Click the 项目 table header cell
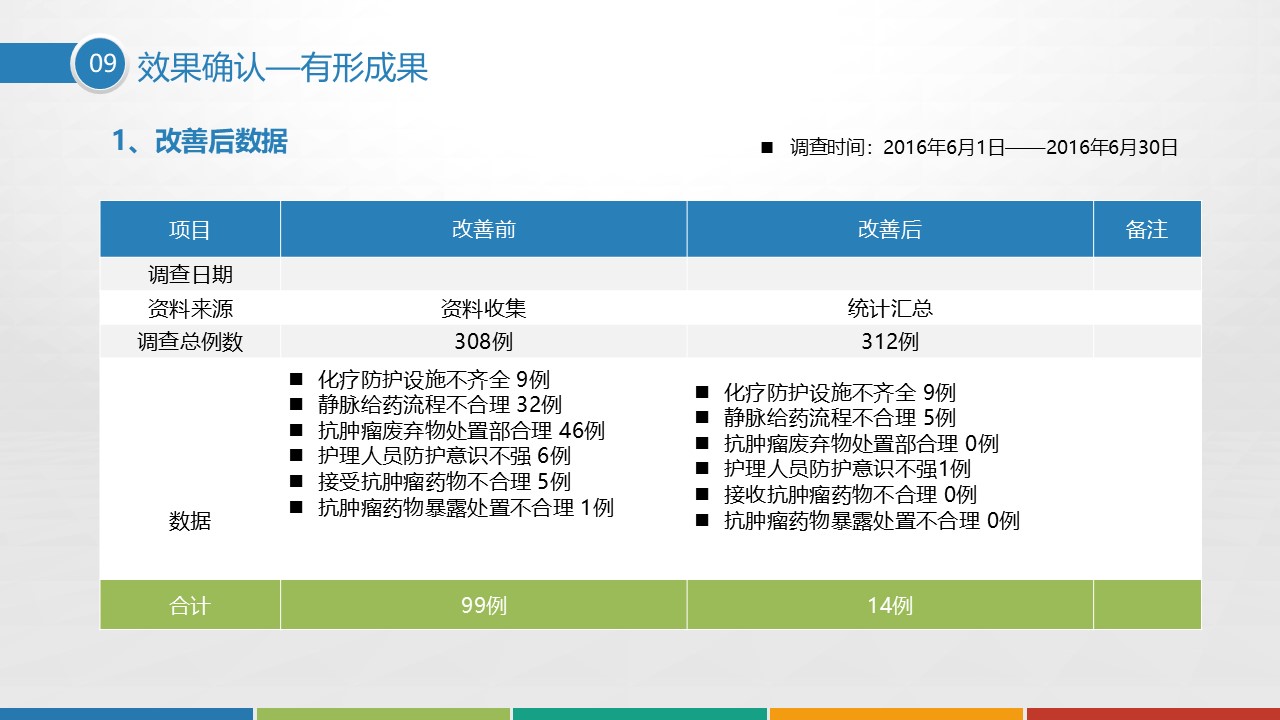Image resolution: width=1280 pixels, height=720 pixels. pyautogui.click(x=190, y=229)
